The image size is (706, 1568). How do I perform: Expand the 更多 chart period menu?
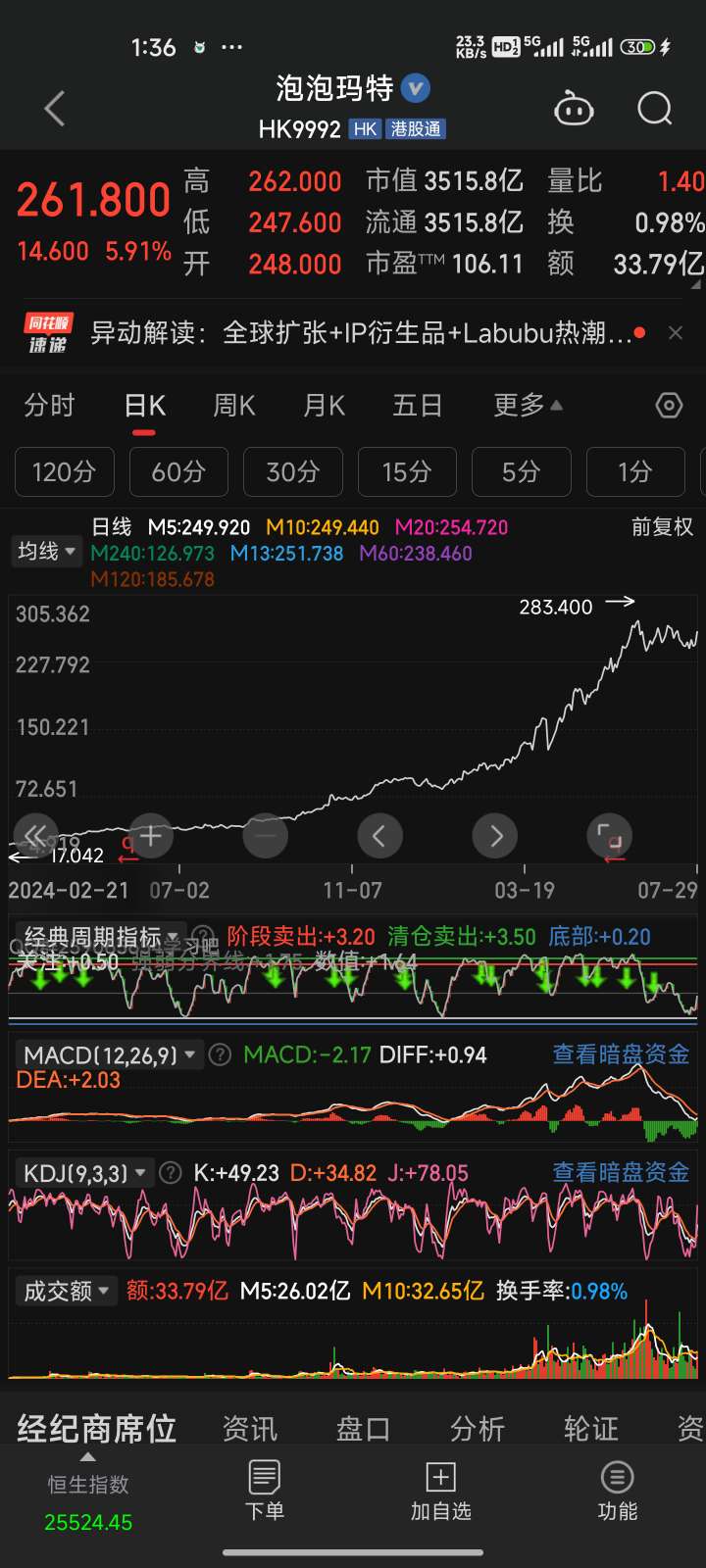(528, 405)
